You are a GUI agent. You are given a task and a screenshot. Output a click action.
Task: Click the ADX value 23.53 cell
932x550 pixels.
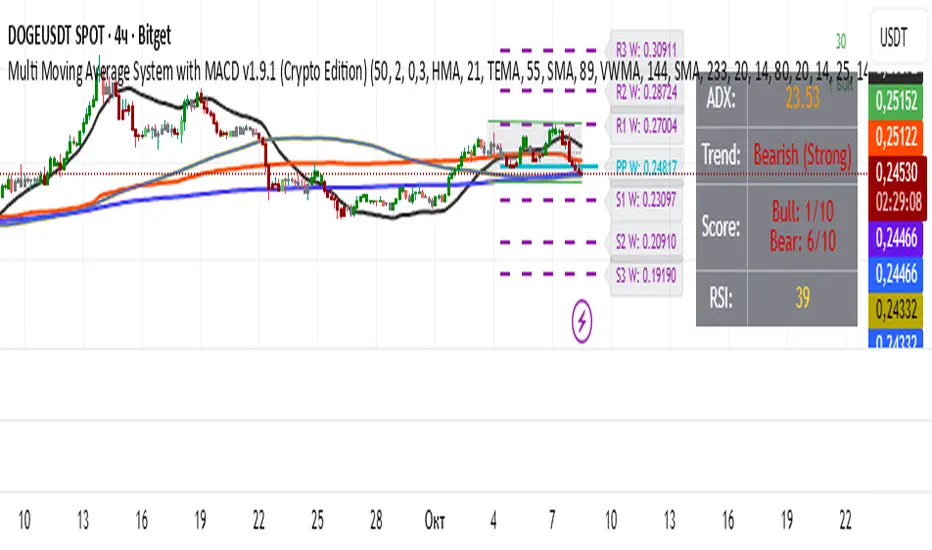click(802, 98)
